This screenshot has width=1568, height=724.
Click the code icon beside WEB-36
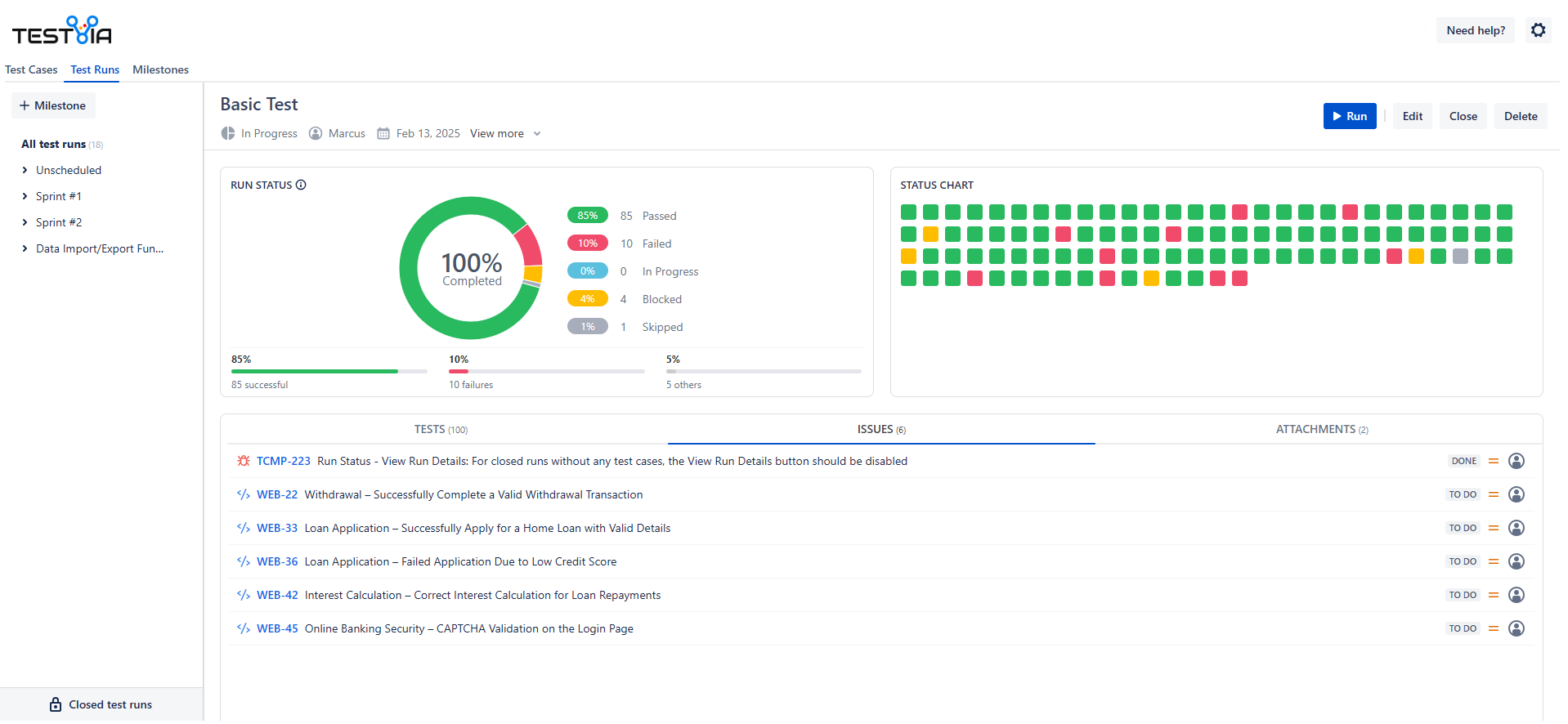(243, 561)
